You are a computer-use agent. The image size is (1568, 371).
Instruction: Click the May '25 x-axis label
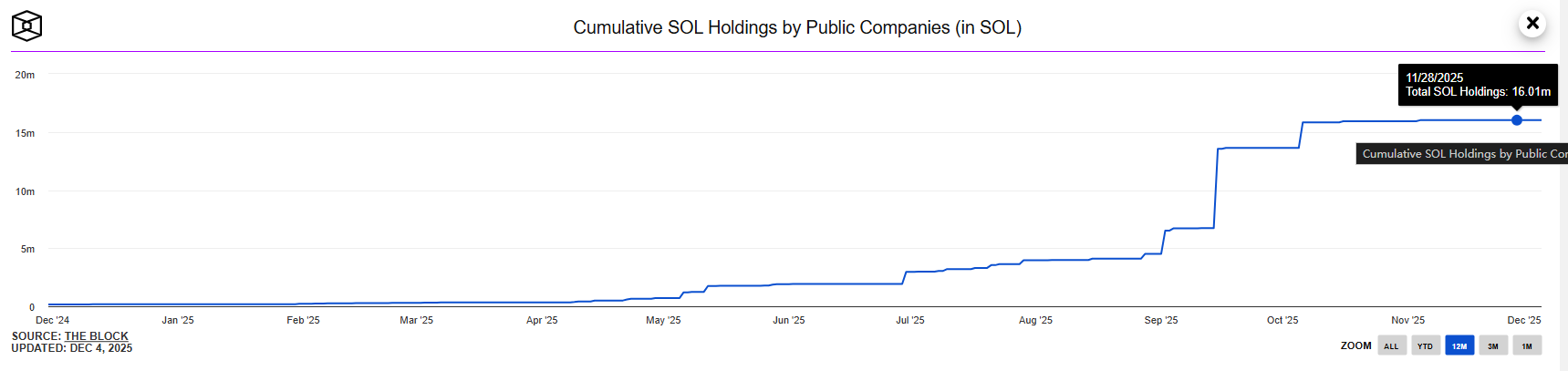click(x=663, y=320)
